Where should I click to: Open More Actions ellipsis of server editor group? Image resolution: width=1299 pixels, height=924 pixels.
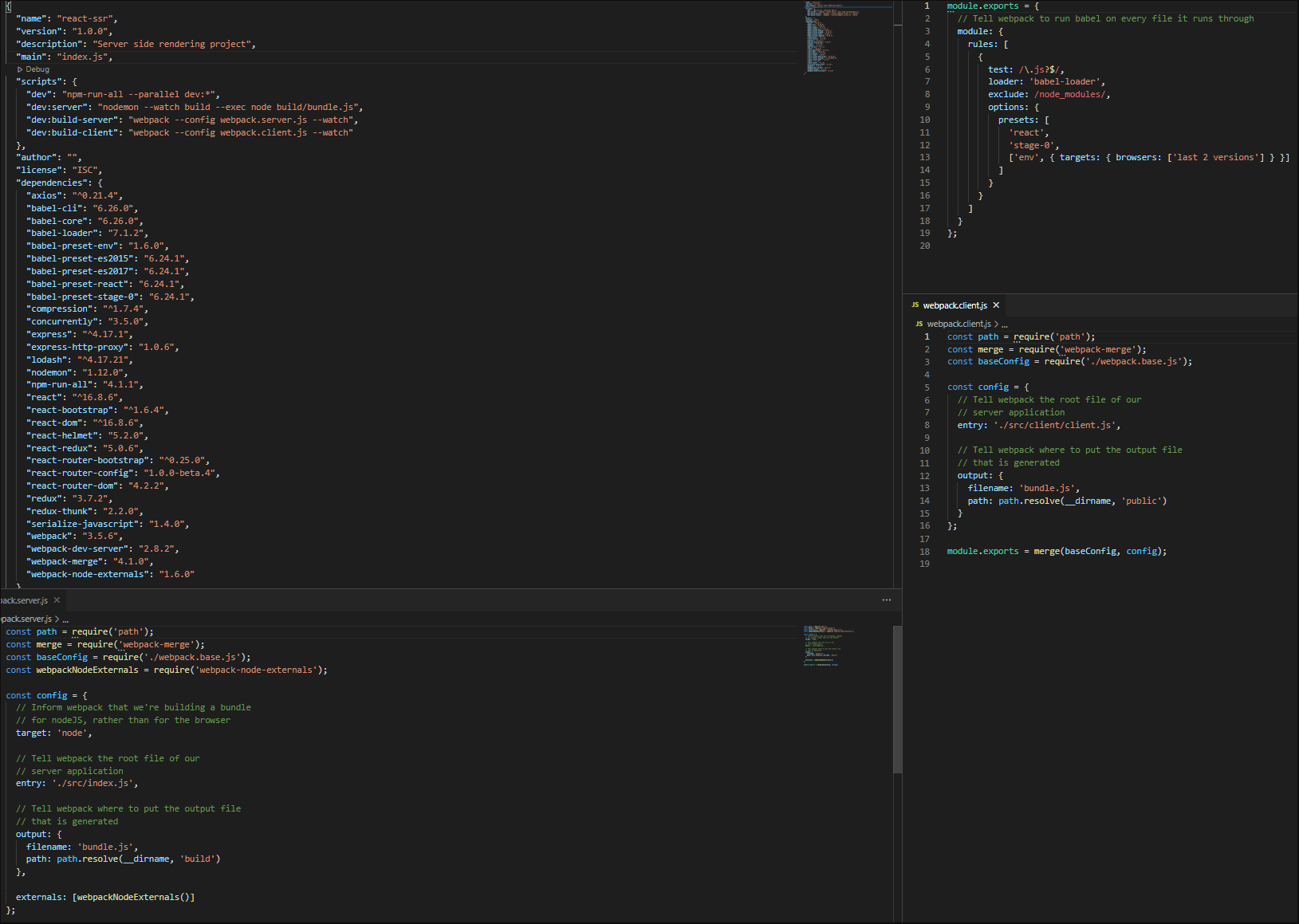pos(887,600)
